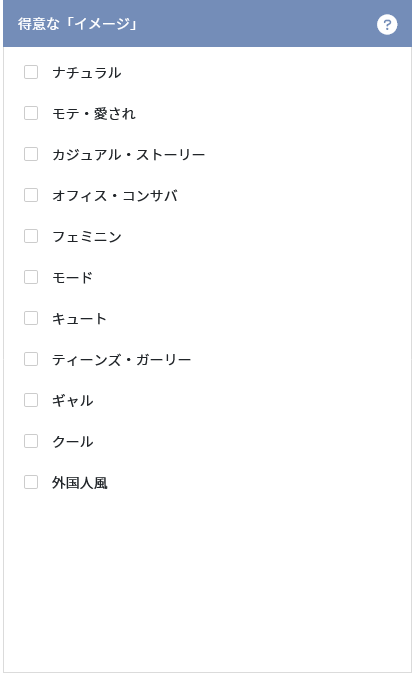Select the ギャル checkbox
The width and height of the screenshot is (415, 680).
(31, 400)
